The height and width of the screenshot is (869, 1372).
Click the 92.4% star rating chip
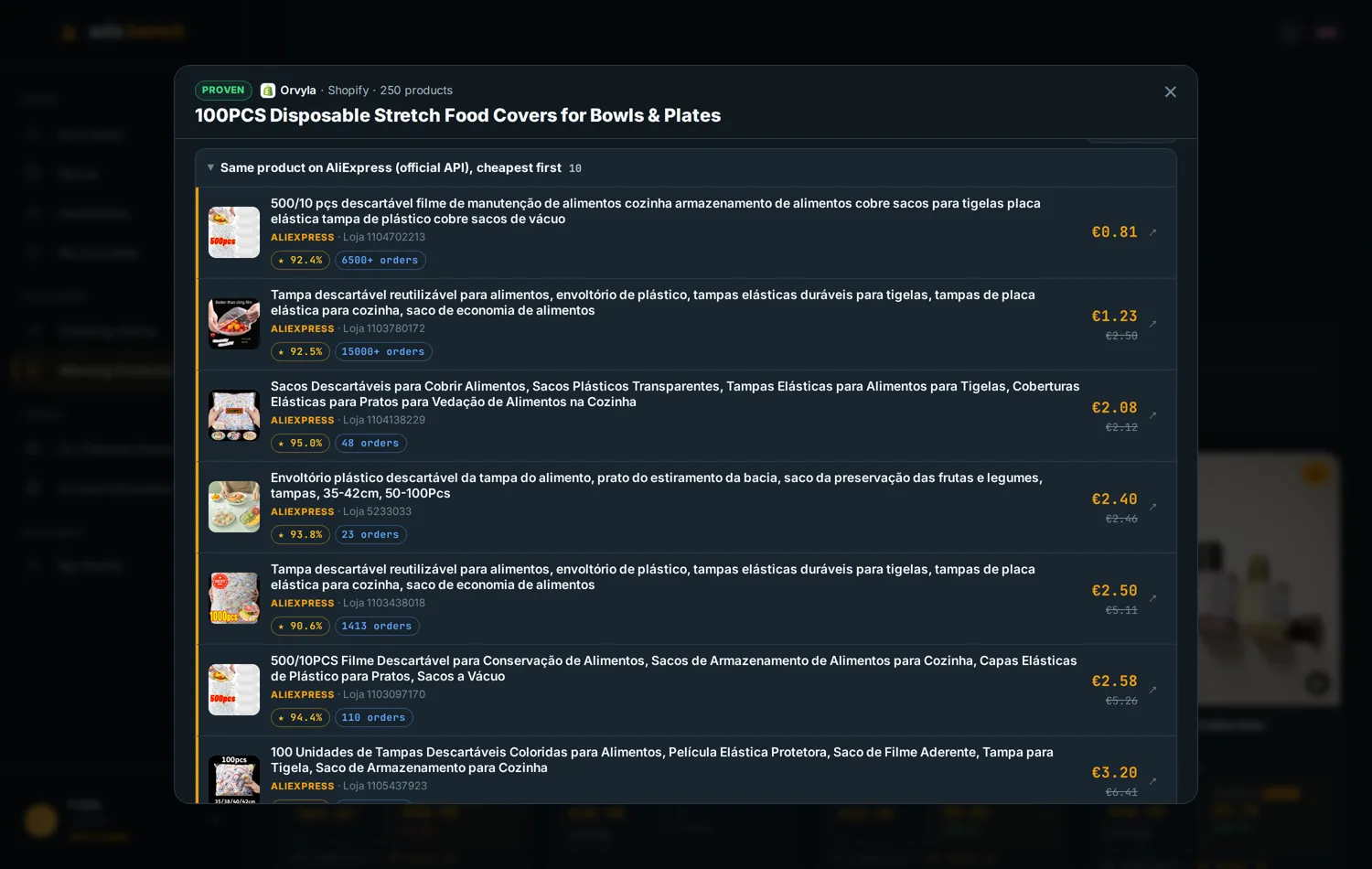300,261
